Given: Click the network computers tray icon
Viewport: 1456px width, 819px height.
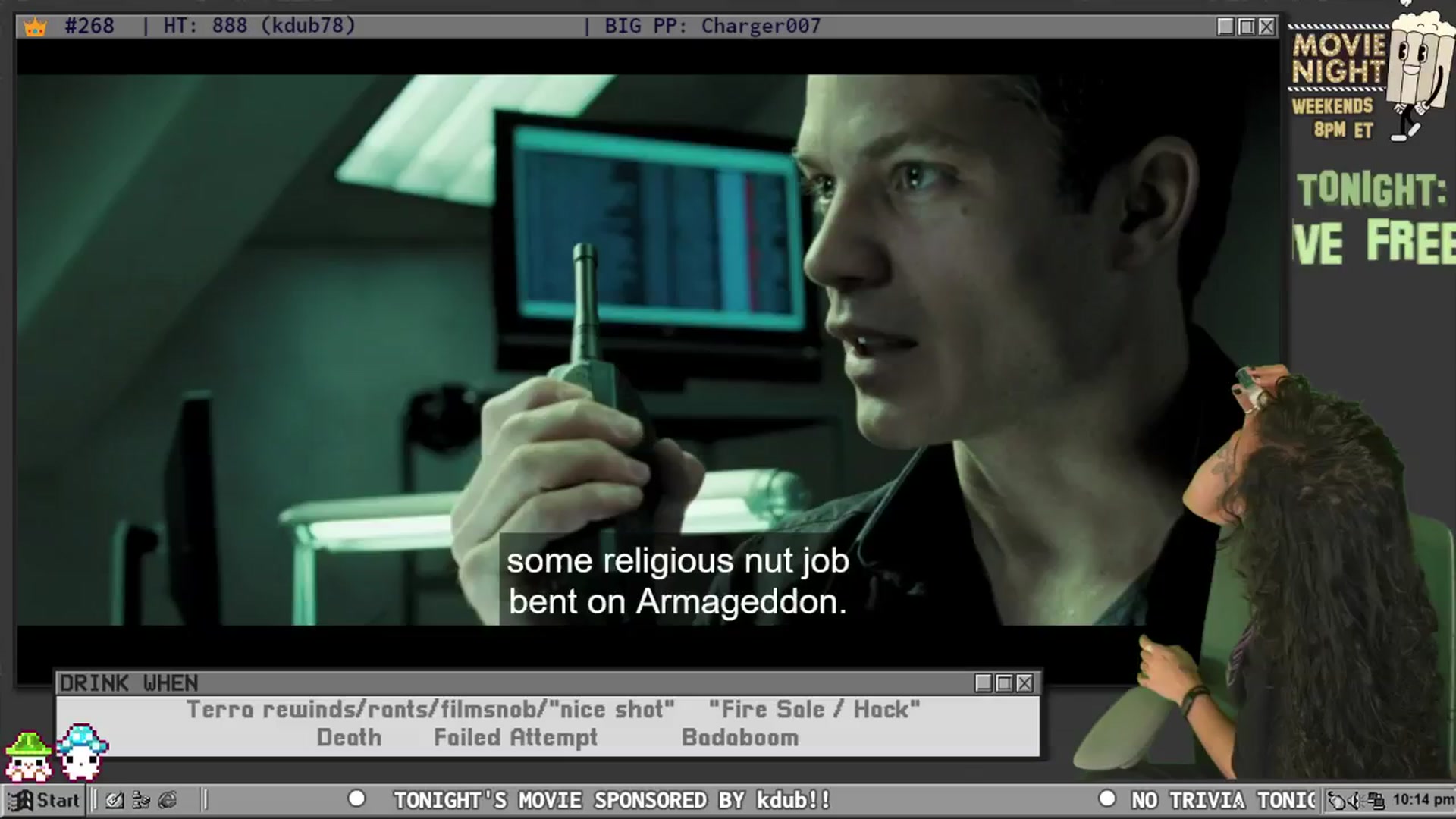Looking at the screenshot, I should click(x=1376, y=800).
